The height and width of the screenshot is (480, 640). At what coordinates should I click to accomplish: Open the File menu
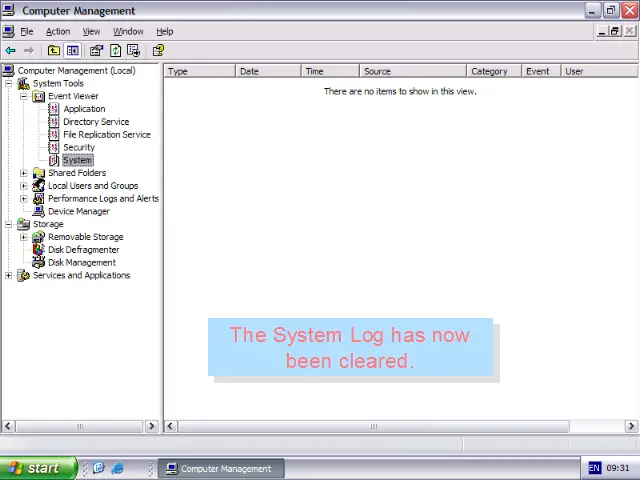[x=27, y=31]
